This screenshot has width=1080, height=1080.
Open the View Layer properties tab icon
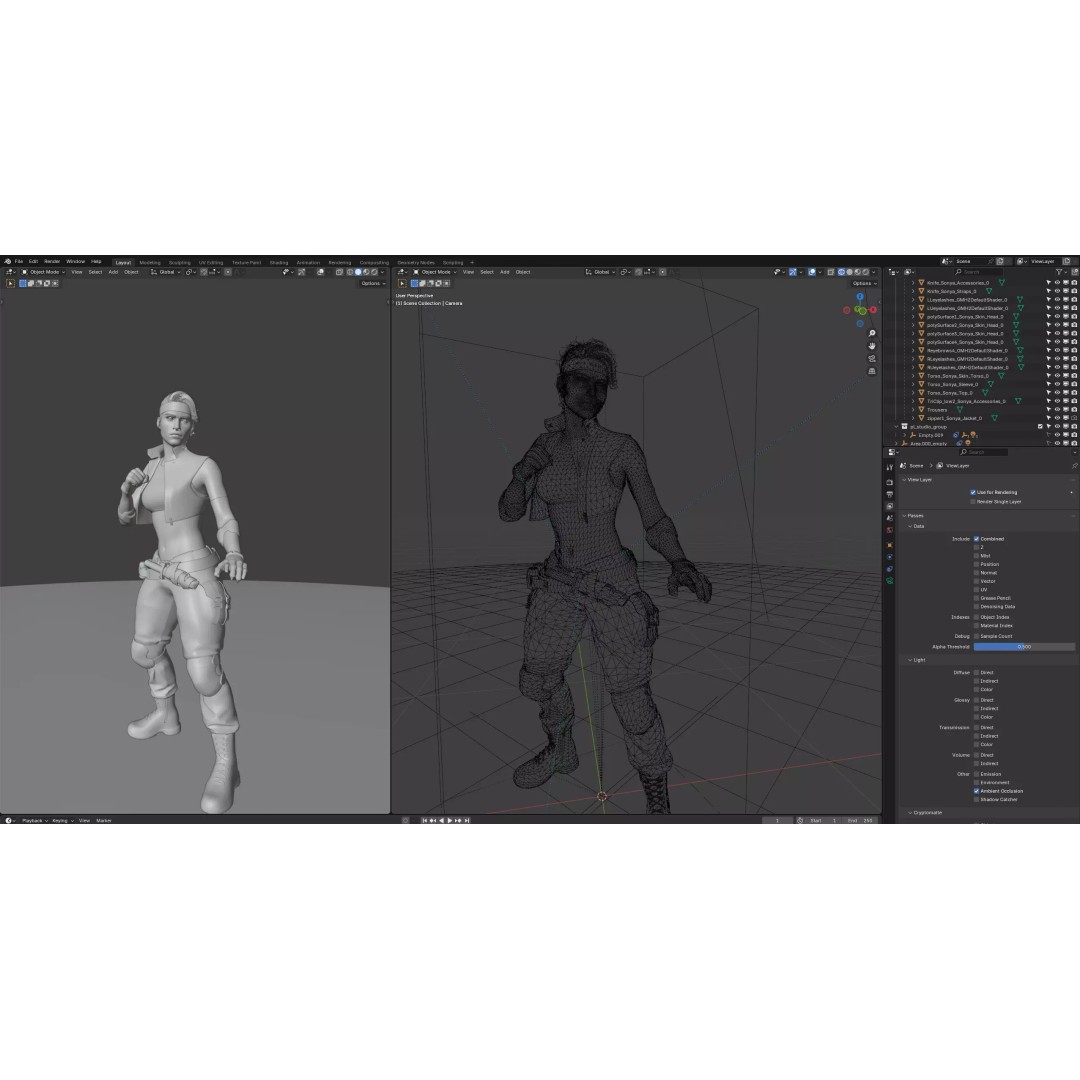point(890,506)
